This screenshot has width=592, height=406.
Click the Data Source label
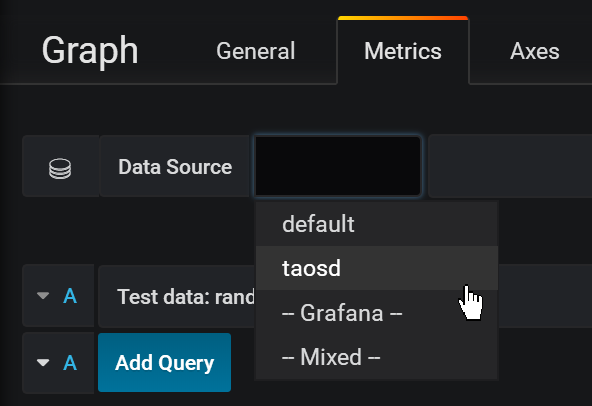pos(175,167)
